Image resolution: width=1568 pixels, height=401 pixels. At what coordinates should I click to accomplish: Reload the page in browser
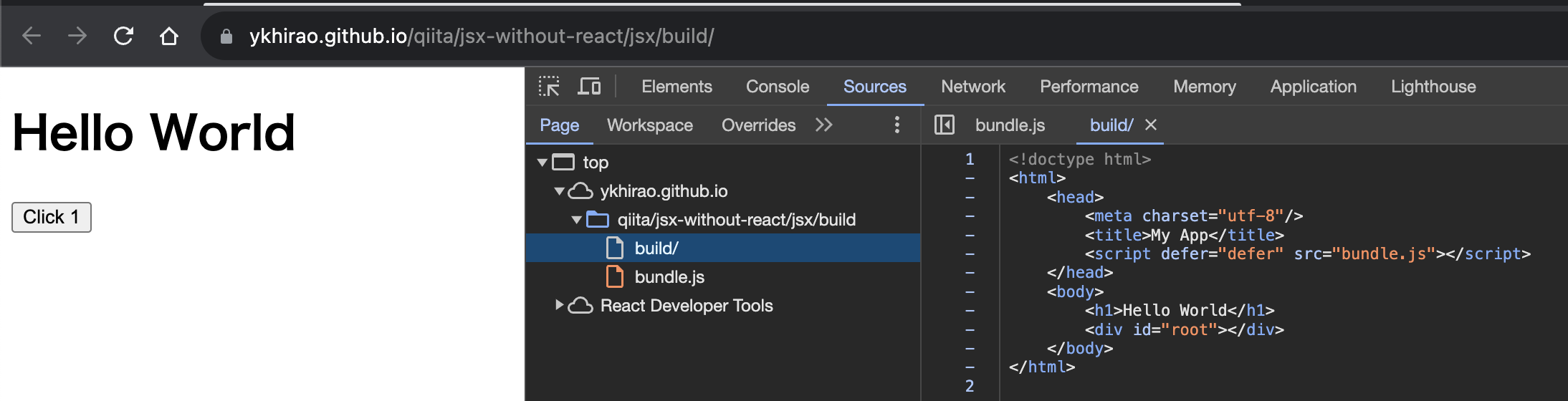coord(123,36)
